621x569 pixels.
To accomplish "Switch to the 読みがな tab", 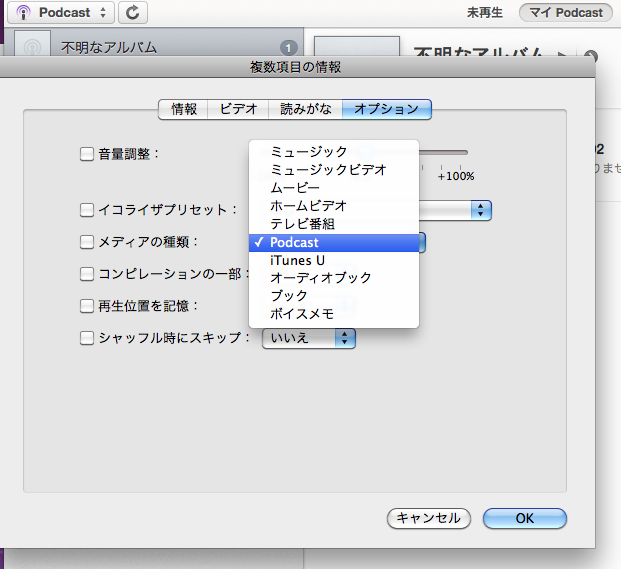I will click(x=305, y=109).
